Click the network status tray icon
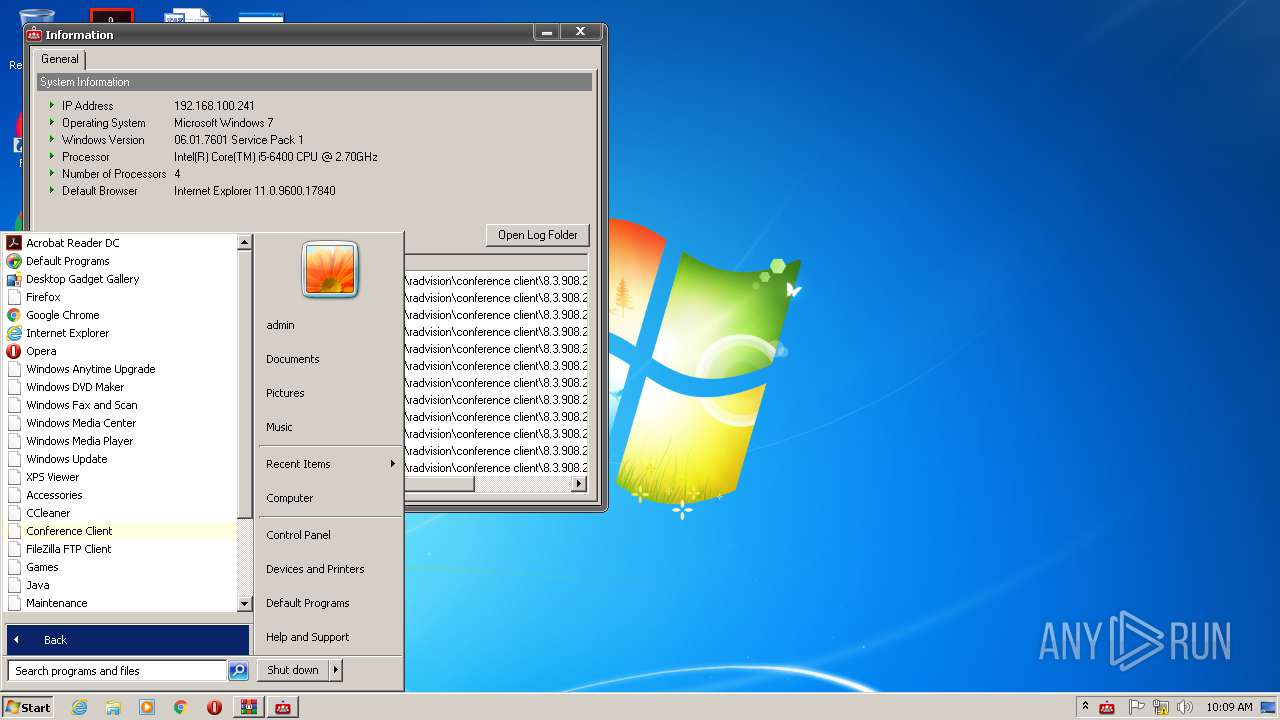 tap(1160, 707)
